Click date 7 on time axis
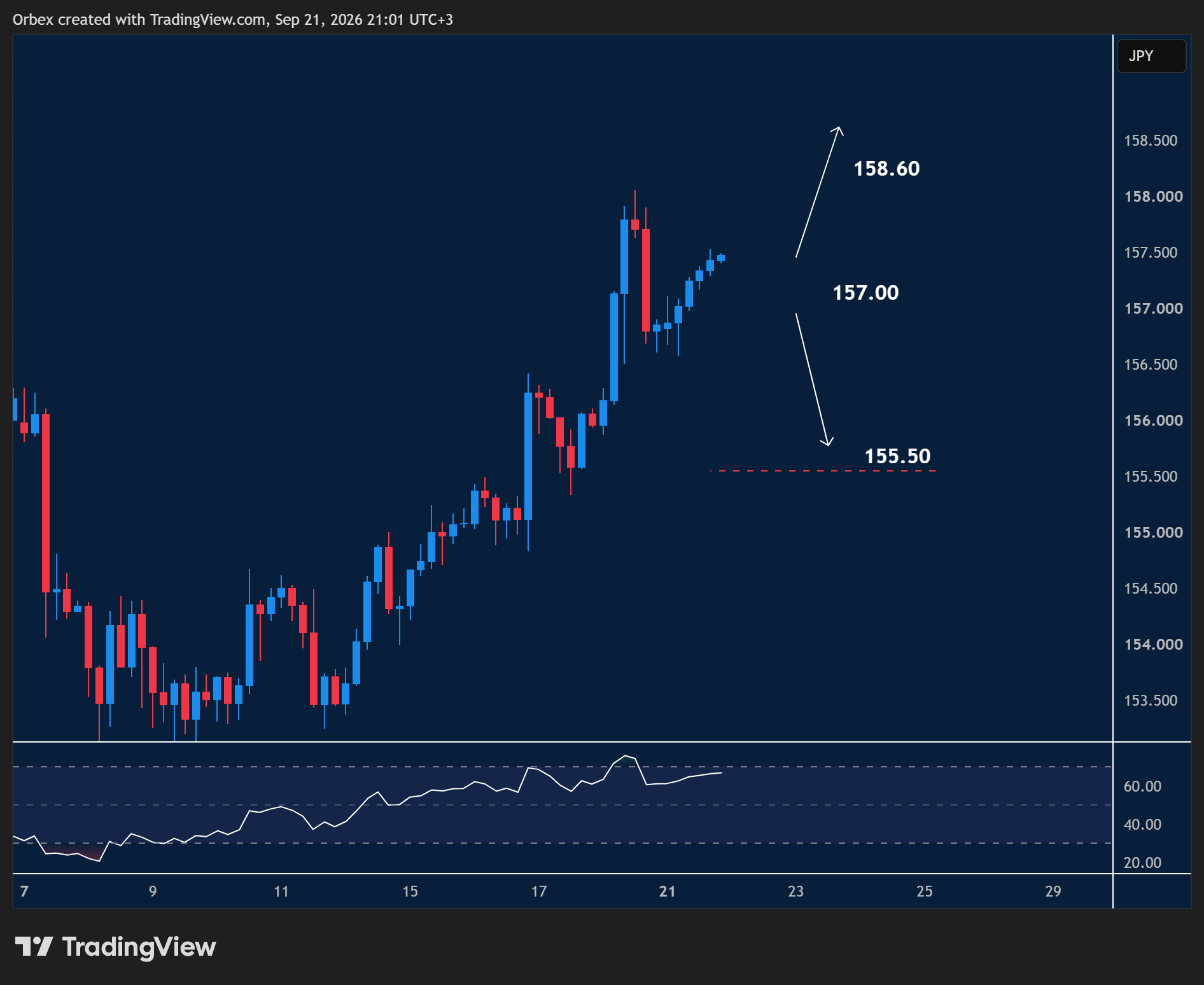Viewport: 1204px width, 985px height. [x=24, y=891]
